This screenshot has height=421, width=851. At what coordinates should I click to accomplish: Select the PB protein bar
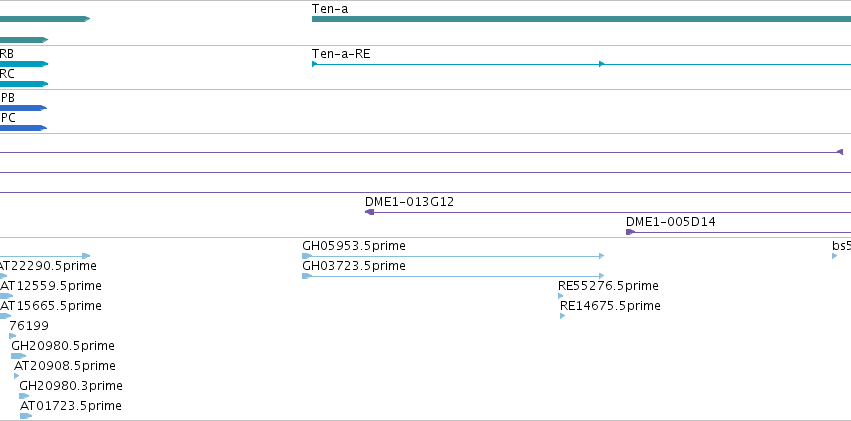click(23, 108)
